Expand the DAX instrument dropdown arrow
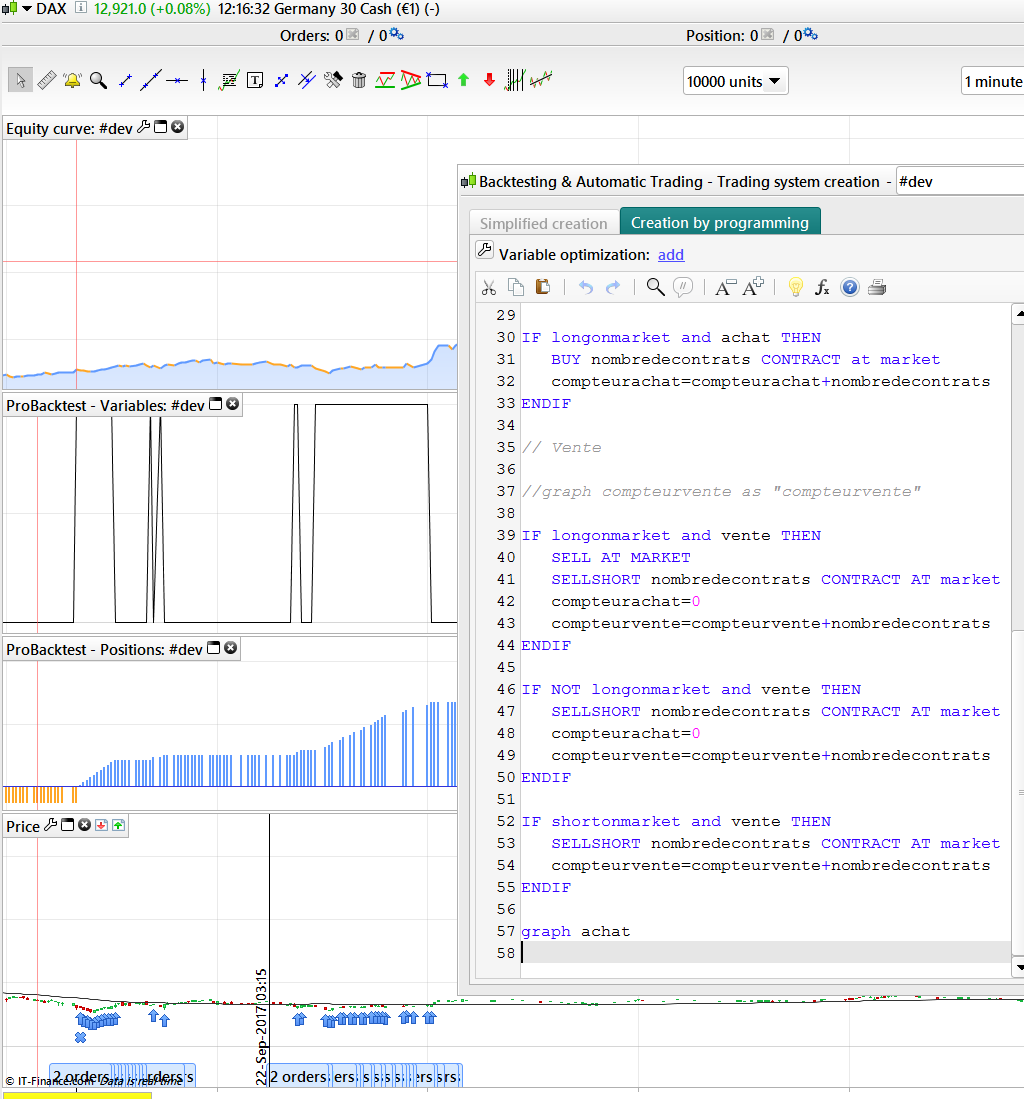Image resolution: width=1024 pixels, height=1099 pixels. coord(27,9)
